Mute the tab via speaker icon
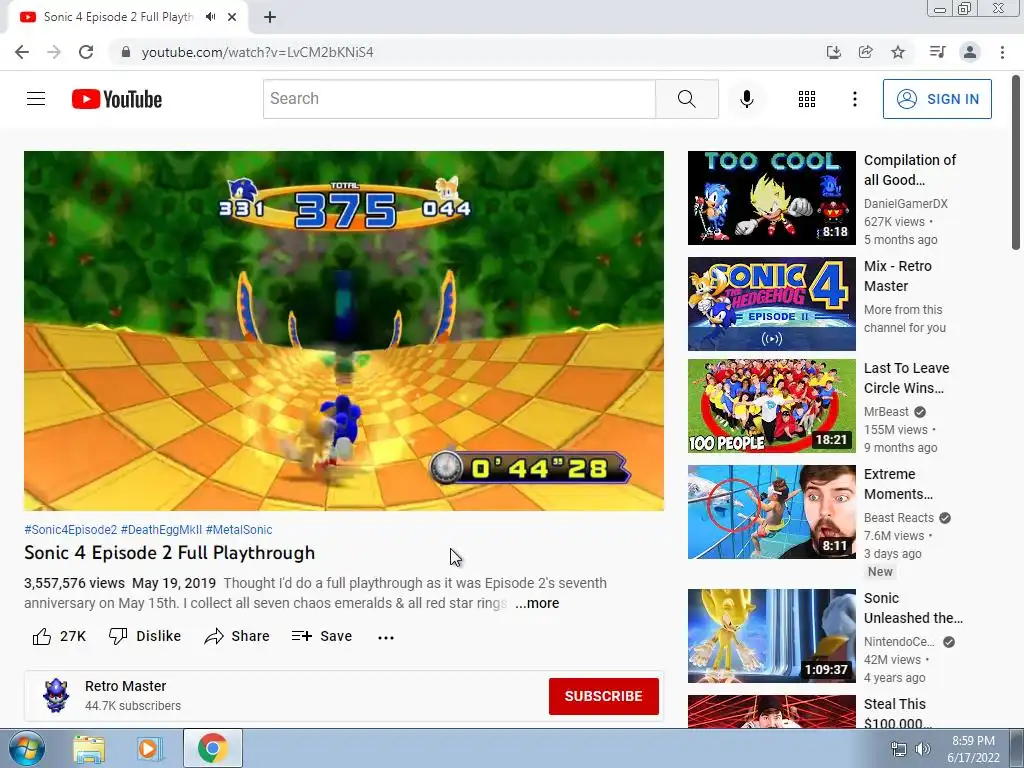The image size is (1024, 768). pos(210,17)
